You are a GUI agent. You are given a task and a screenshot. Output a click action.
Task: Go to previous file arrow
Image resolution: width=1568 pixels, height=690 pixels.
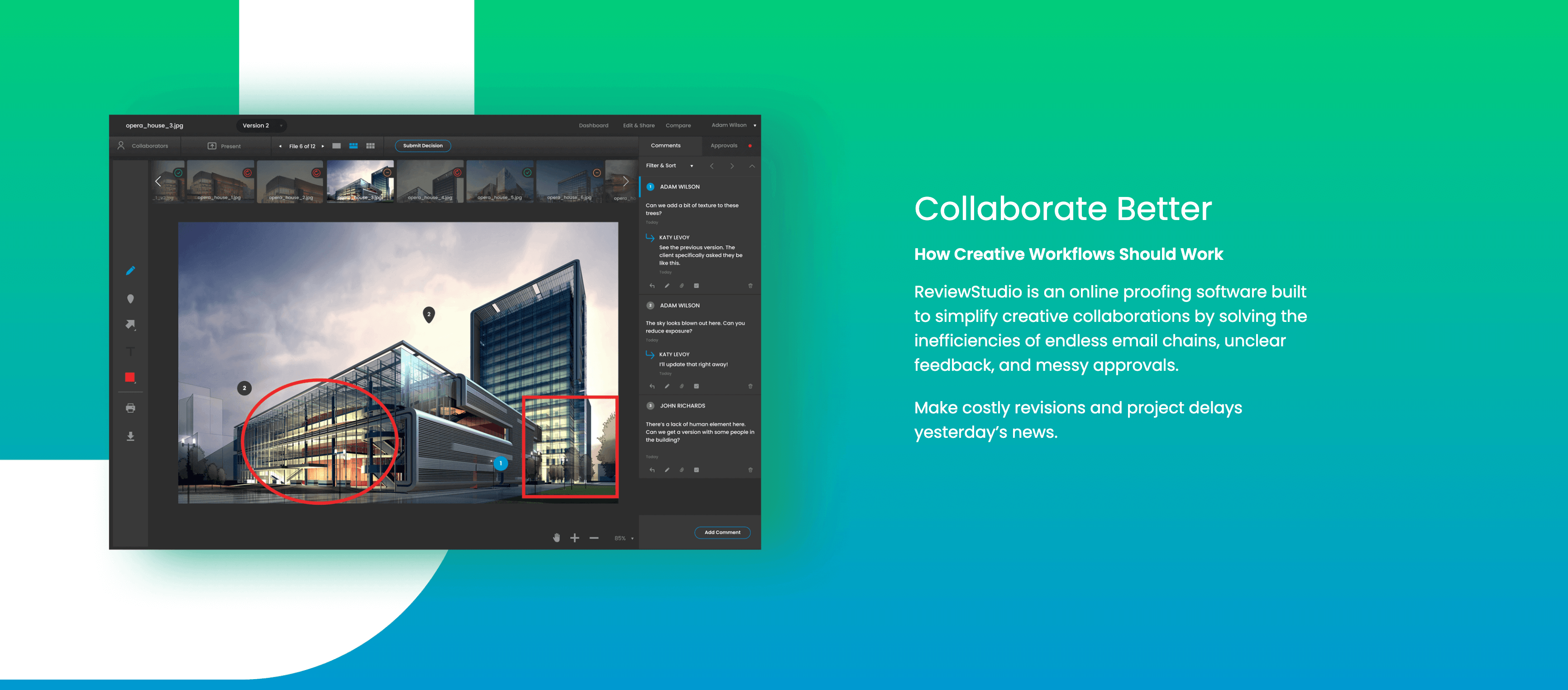280,146
